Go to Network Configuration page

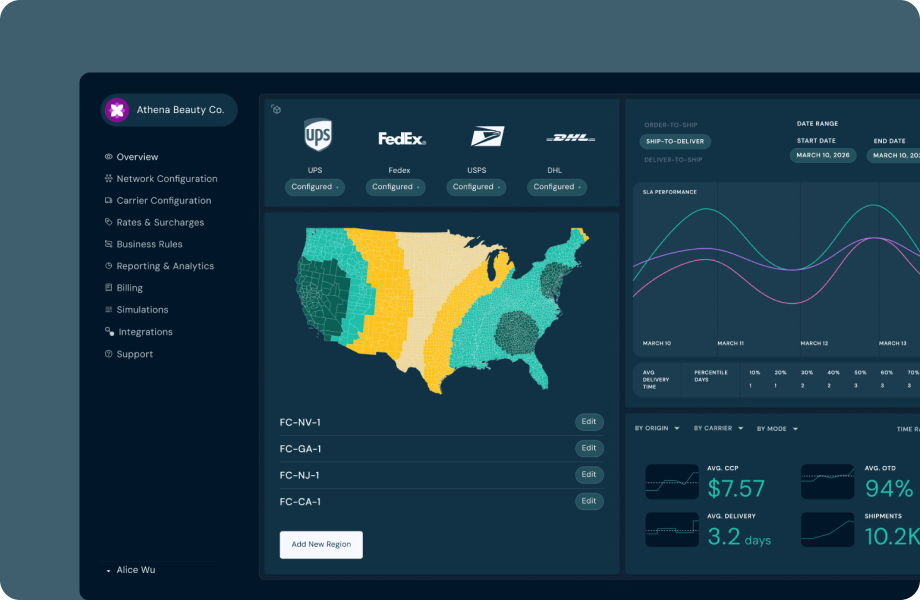coord(167,178)
